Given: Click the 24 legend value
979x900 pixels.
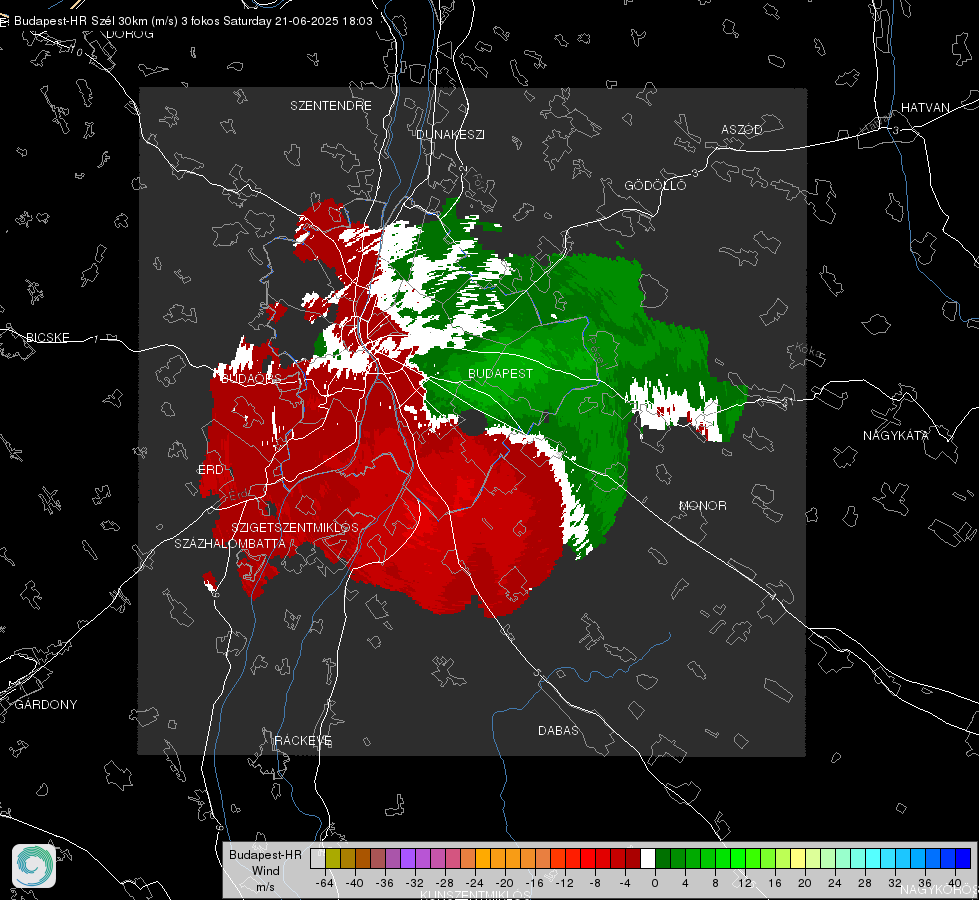Looking at the screenshot, I should pos(835,883).
